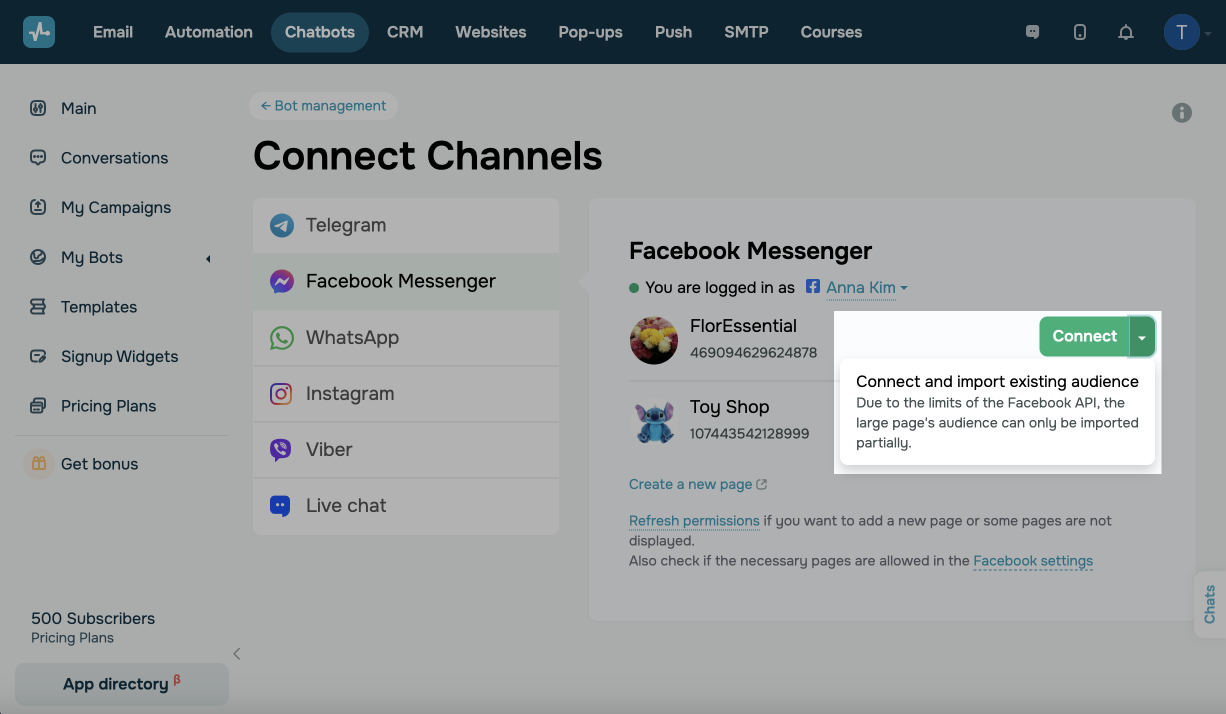Open the Websites tab

(491, 32)
